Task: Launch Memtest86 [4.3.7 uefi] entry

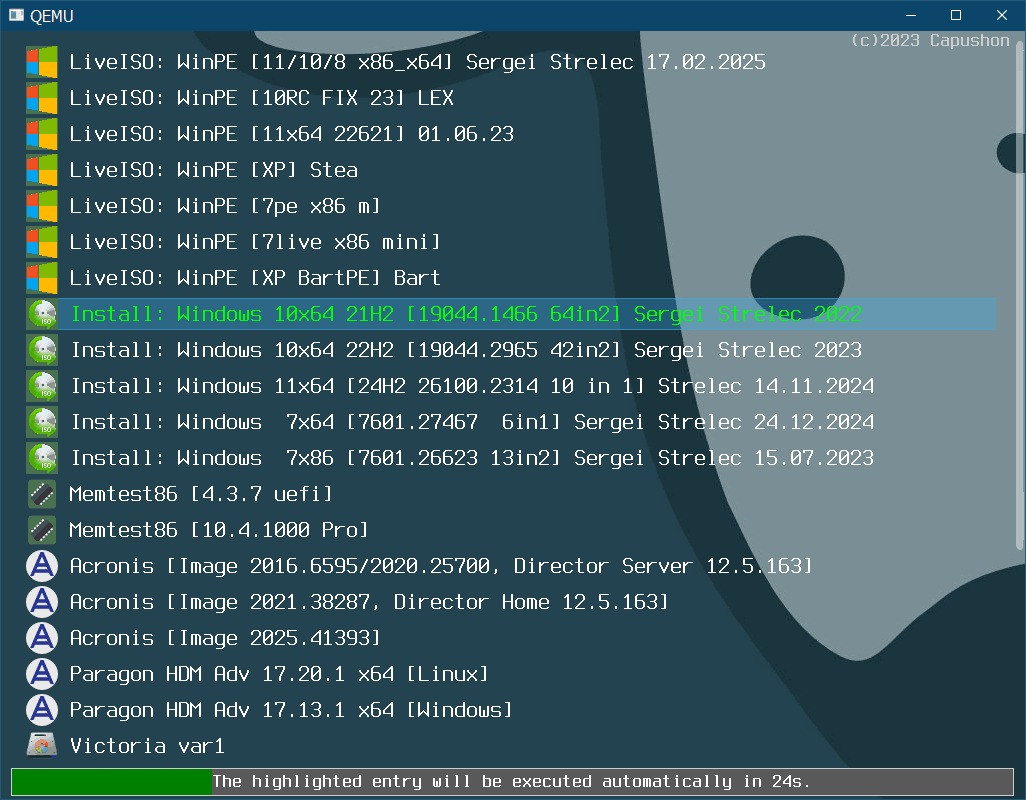Action: pos(201,494)
